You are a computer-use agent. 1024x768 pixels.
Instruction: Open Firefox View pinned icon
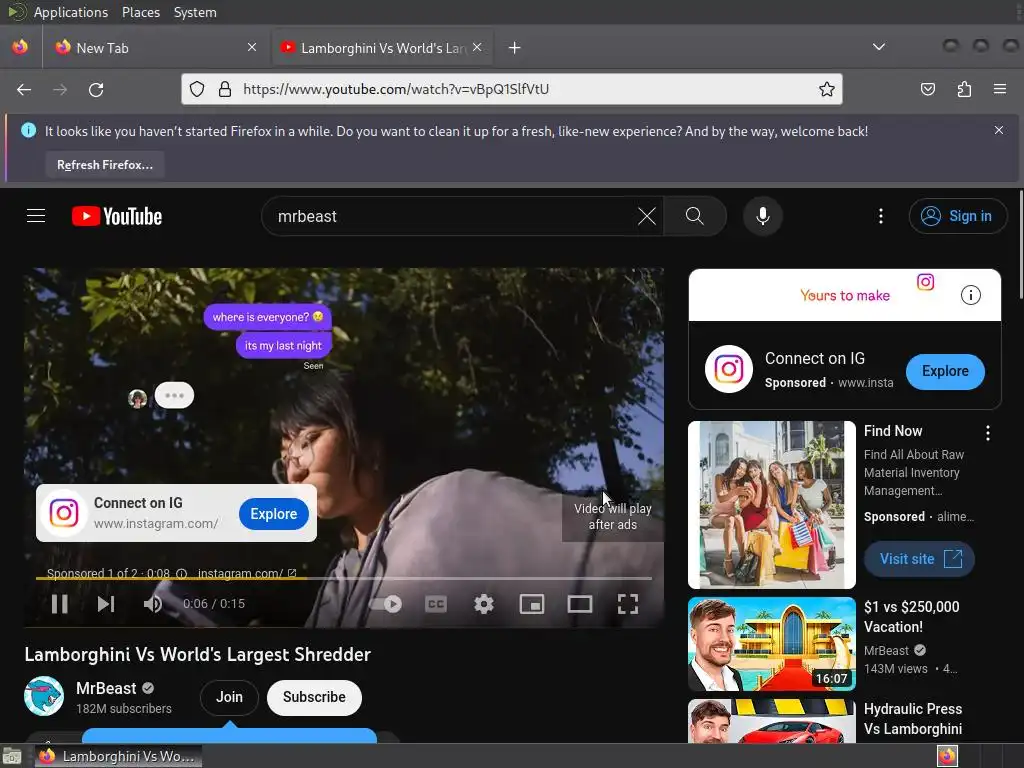coord(20,47)
